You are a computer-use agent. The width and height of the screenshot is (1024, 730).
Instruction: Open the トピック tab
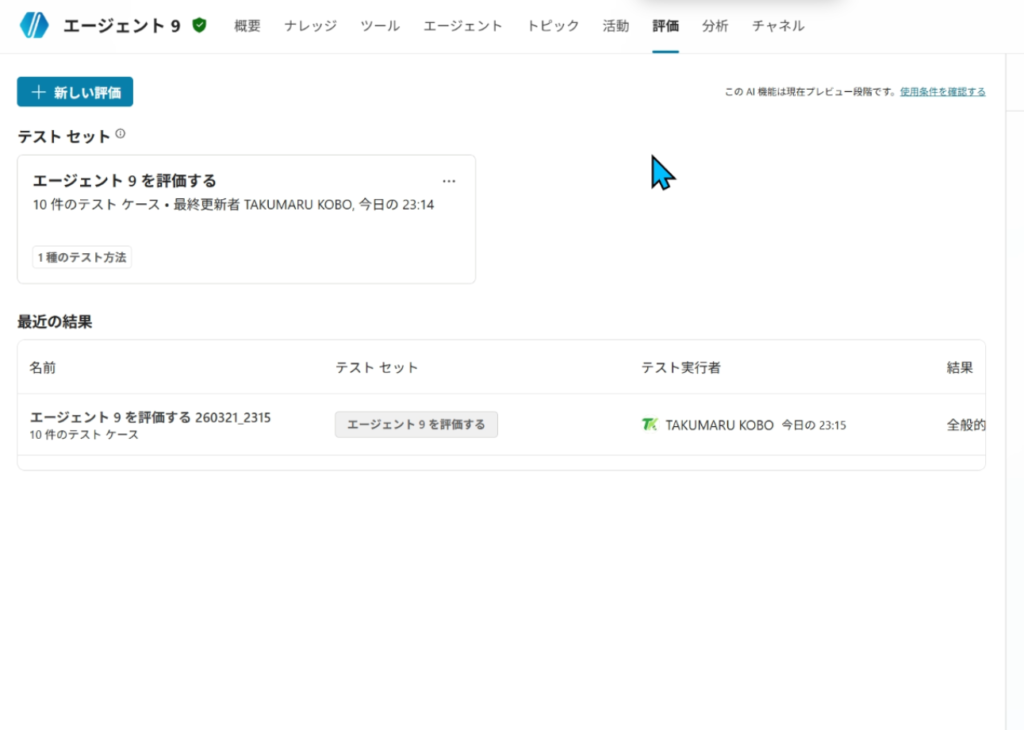tap(553, 26)
